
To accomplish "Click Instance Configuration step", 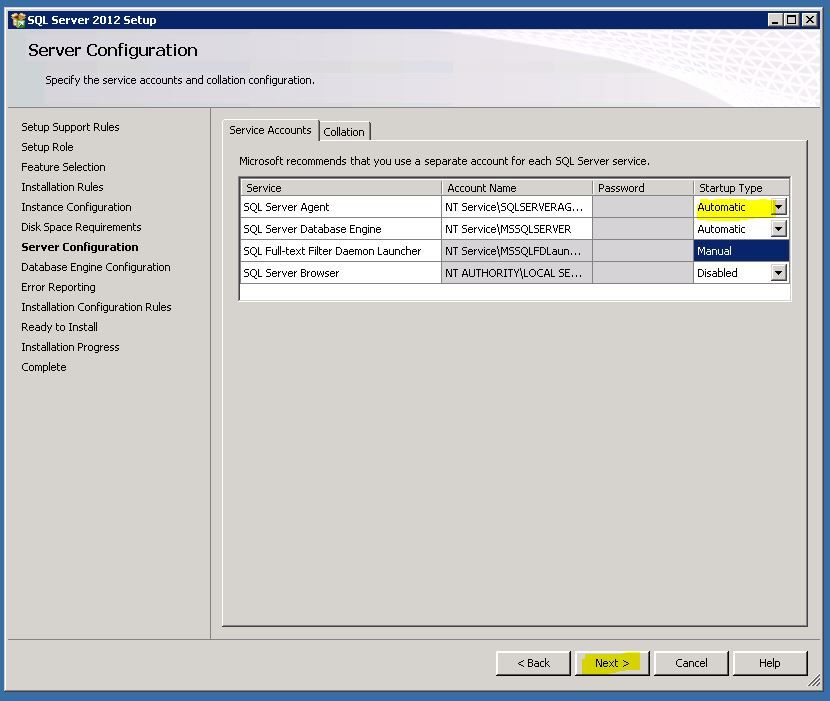I will click(x=76, y=207).
